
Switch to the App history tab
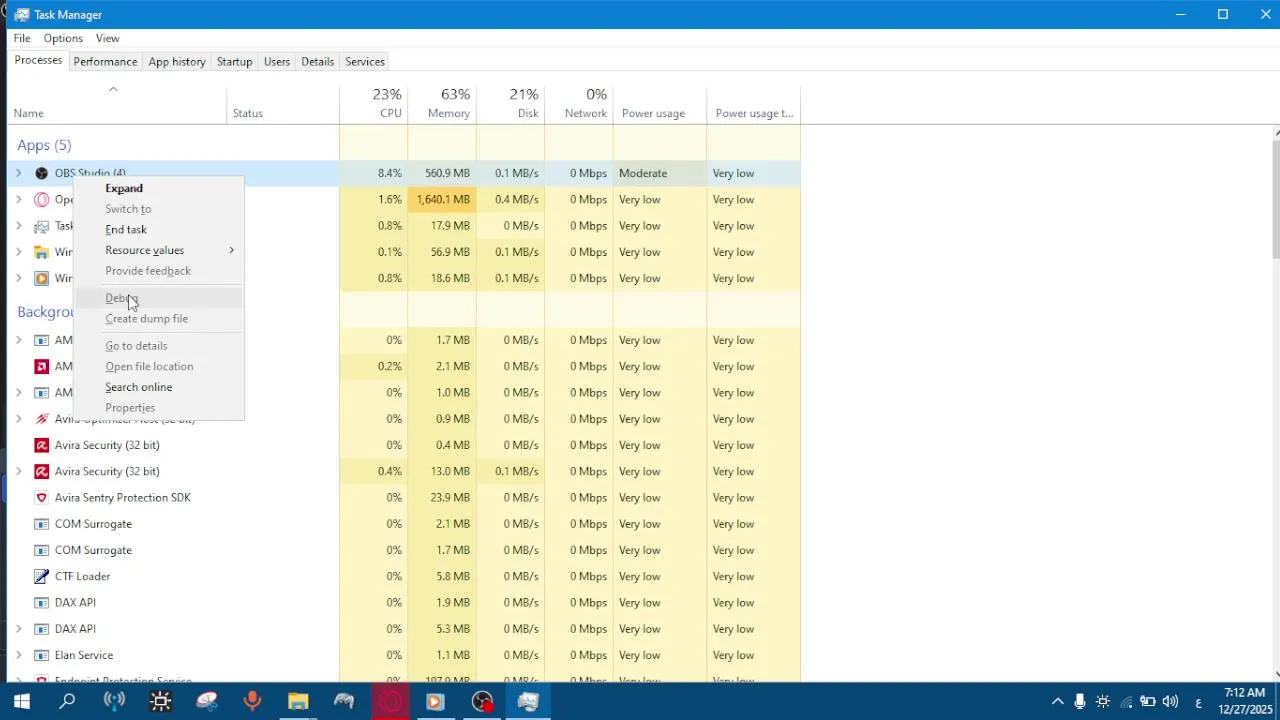(177, 61)
